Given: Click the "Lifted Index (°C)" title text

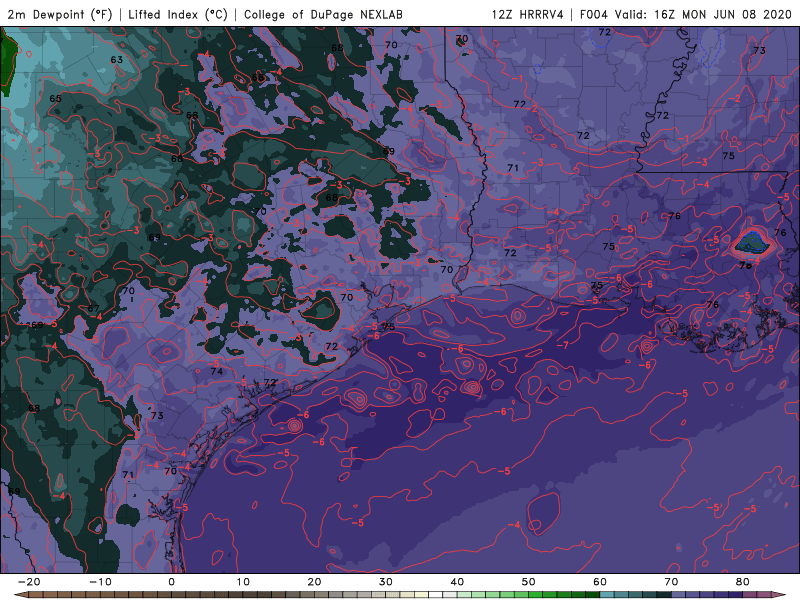Looking at the screenshot, I should [178, 14].
